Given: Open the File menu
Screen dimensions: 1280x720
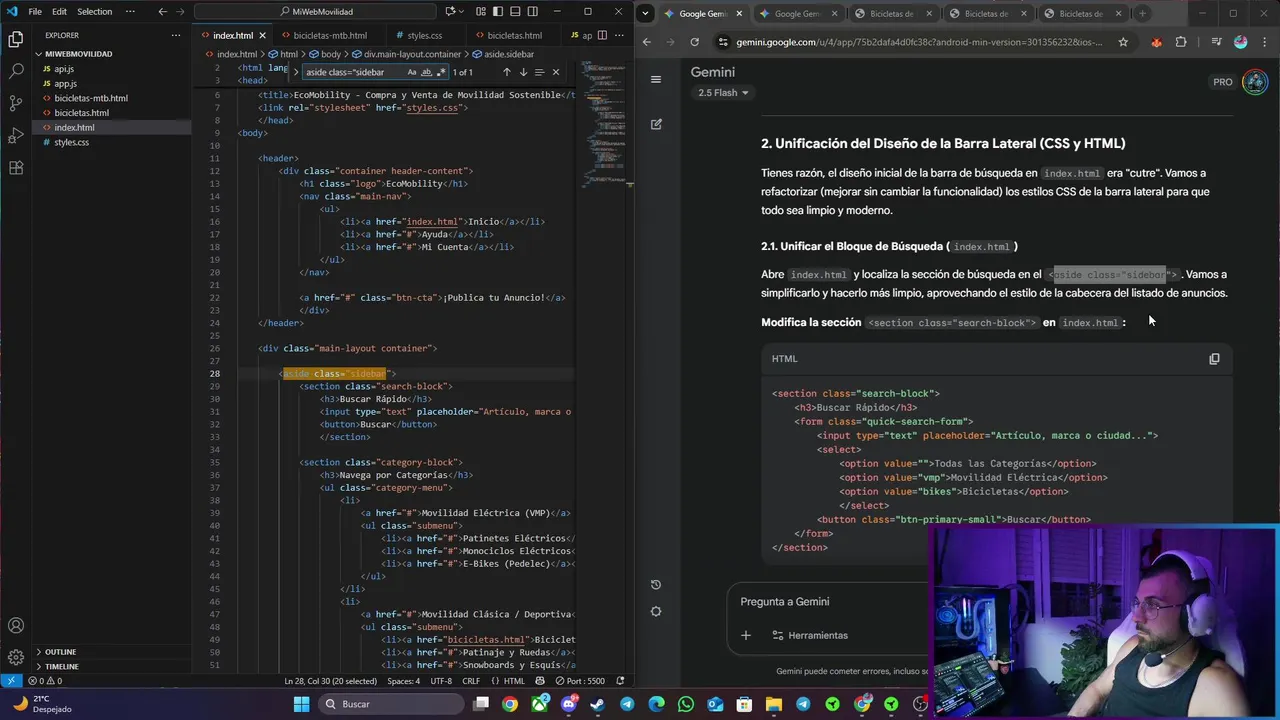Looking at the screenshot, I should point(35,12).
